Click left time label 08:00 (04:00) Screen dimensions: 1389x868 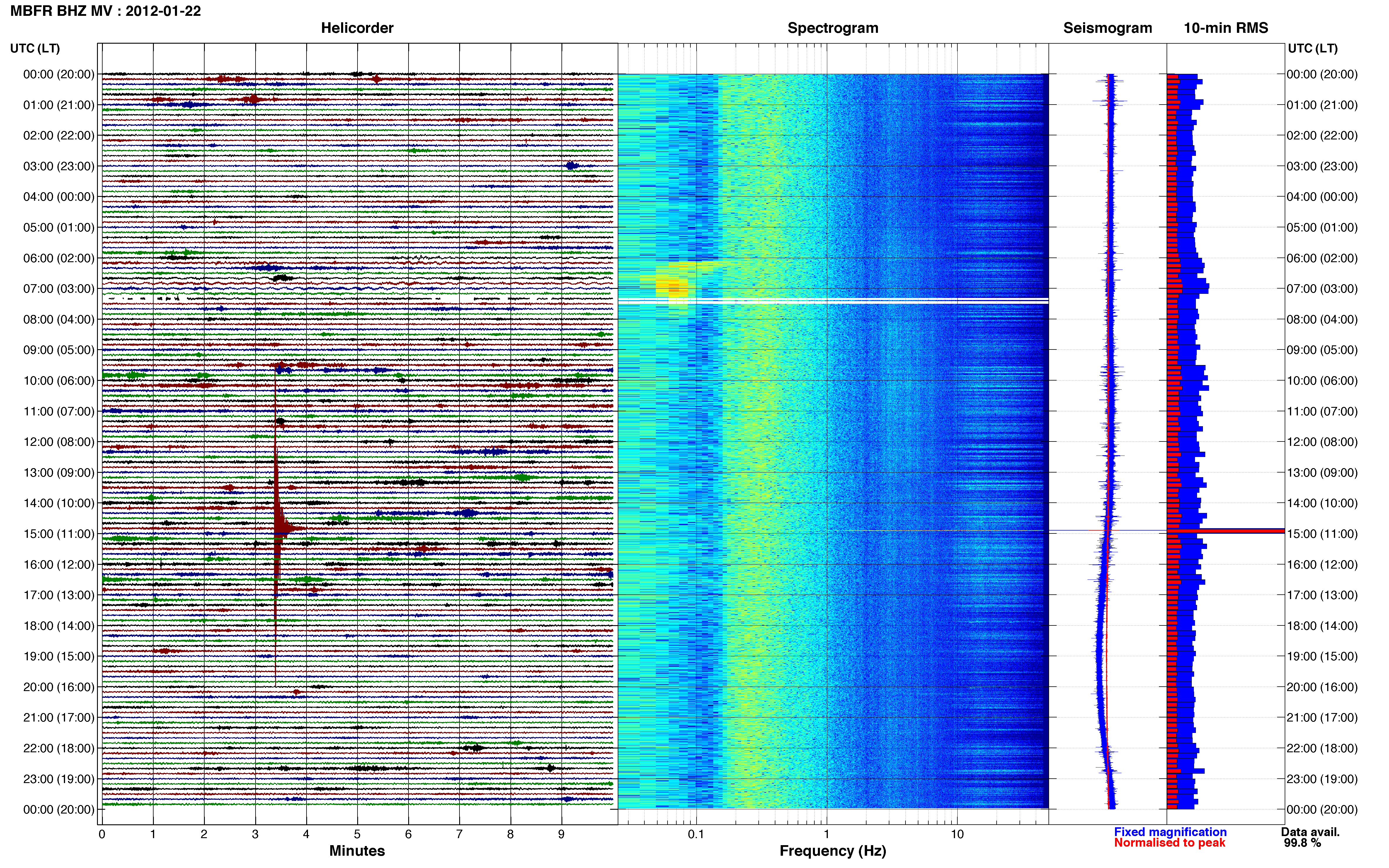(59, 319)
